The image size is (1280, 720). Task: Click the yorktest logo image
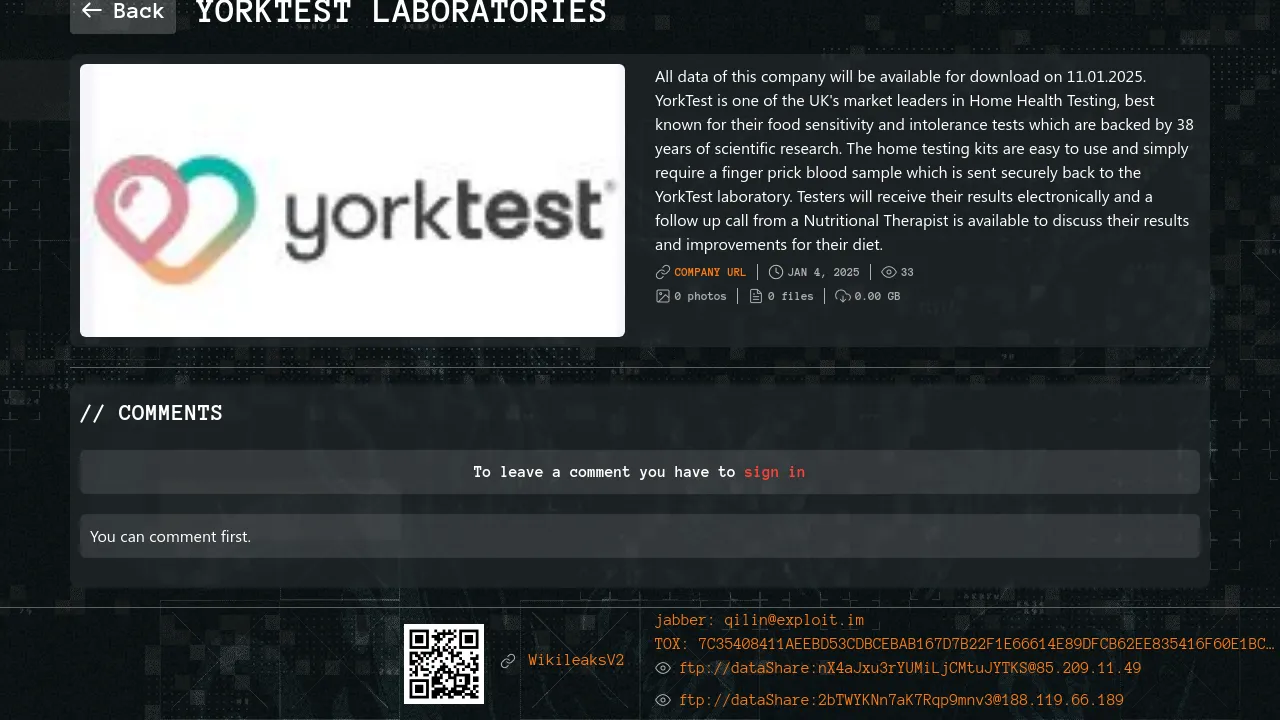pyautogui.click(x=352, y=200)
